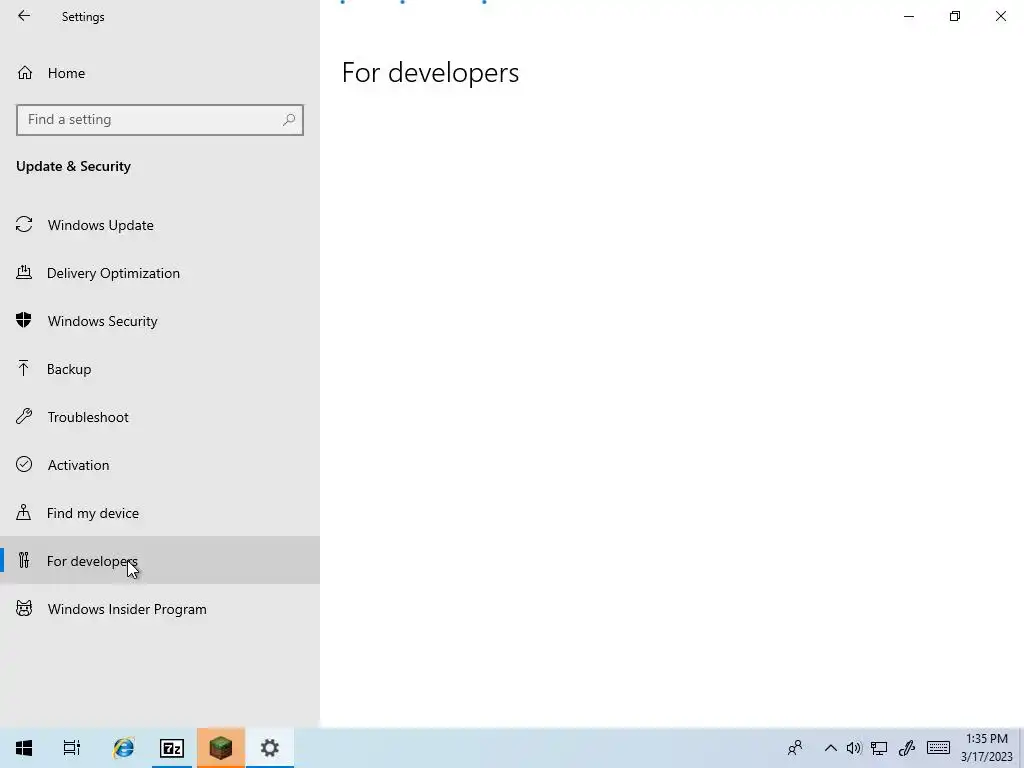Click the For developers tools icon
Image resolution: width=1024 pixels, height=768 pixels.
point(24,560)
